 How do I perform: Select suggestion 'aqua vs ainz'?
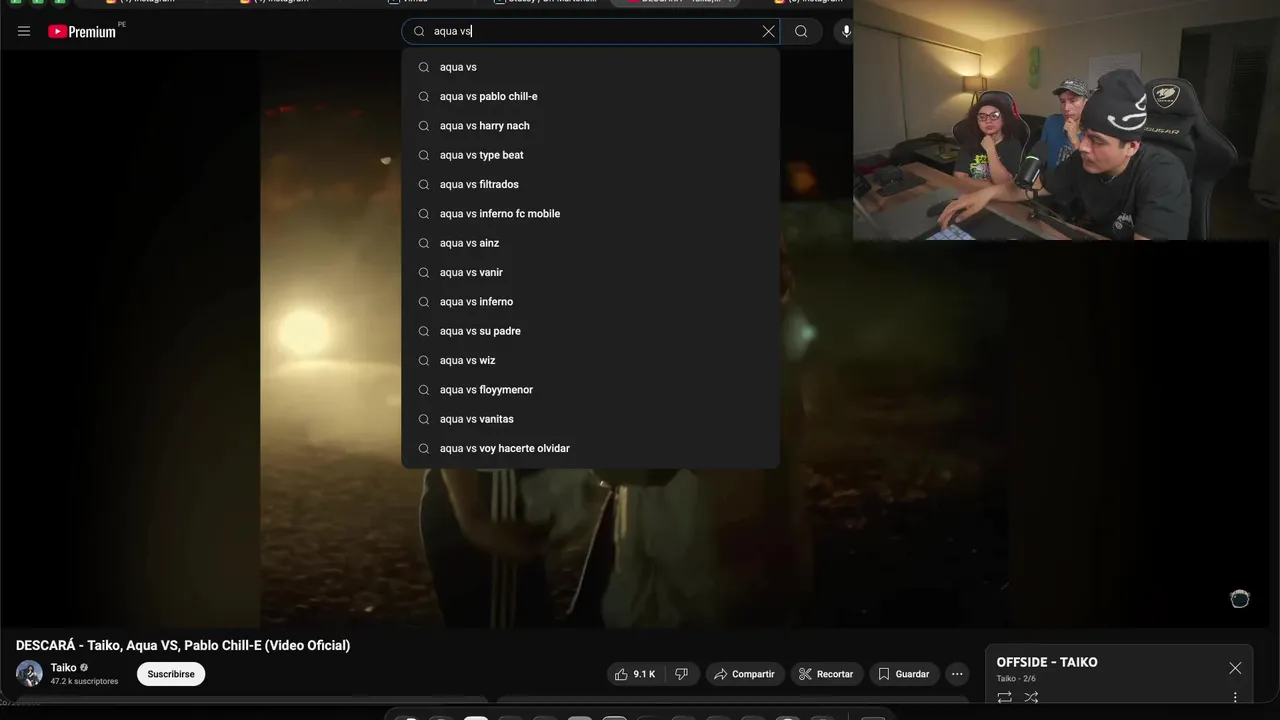pyautogui.click(x=590, y=243)
